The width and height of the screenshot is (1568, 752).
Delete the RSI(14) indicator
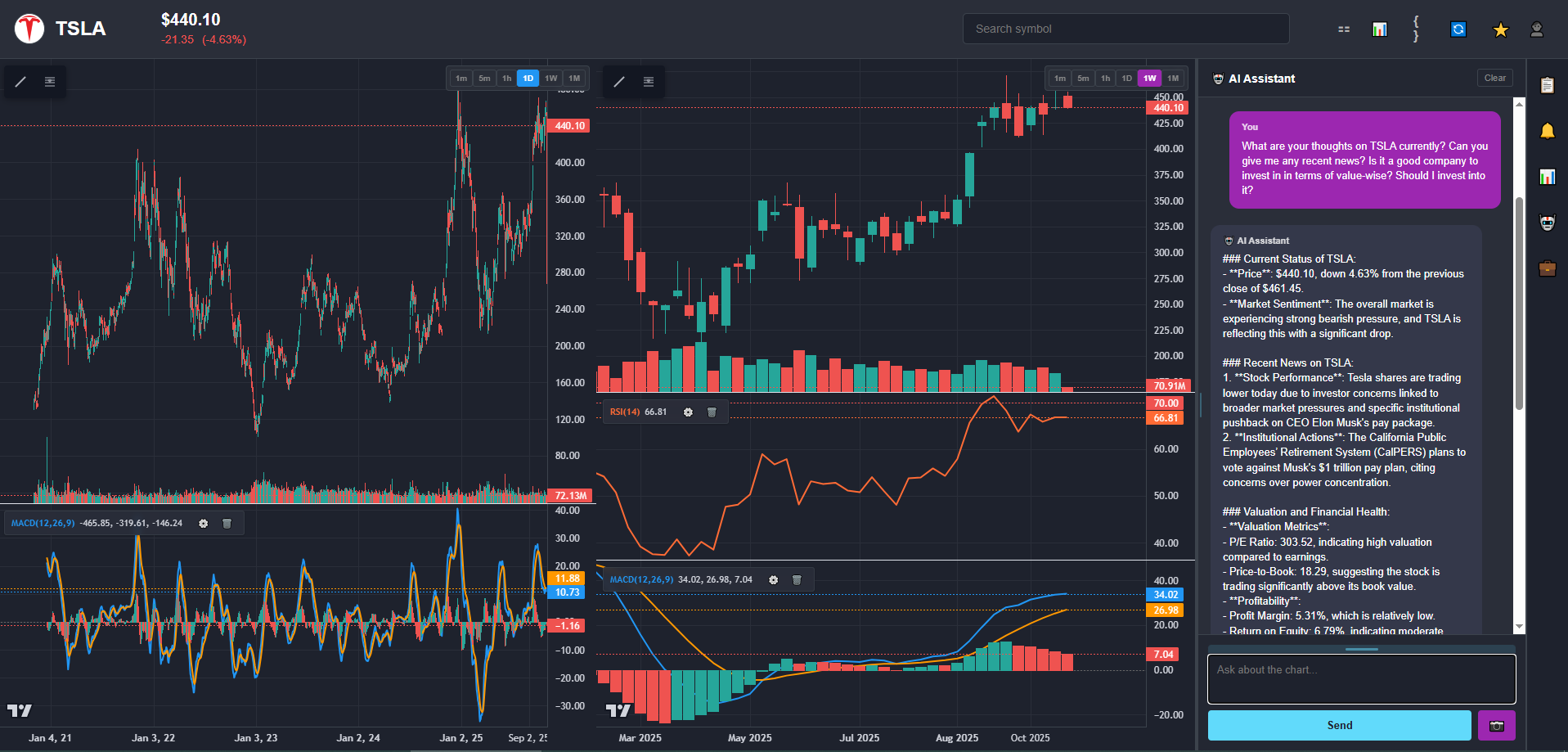[x=712, y=412]
